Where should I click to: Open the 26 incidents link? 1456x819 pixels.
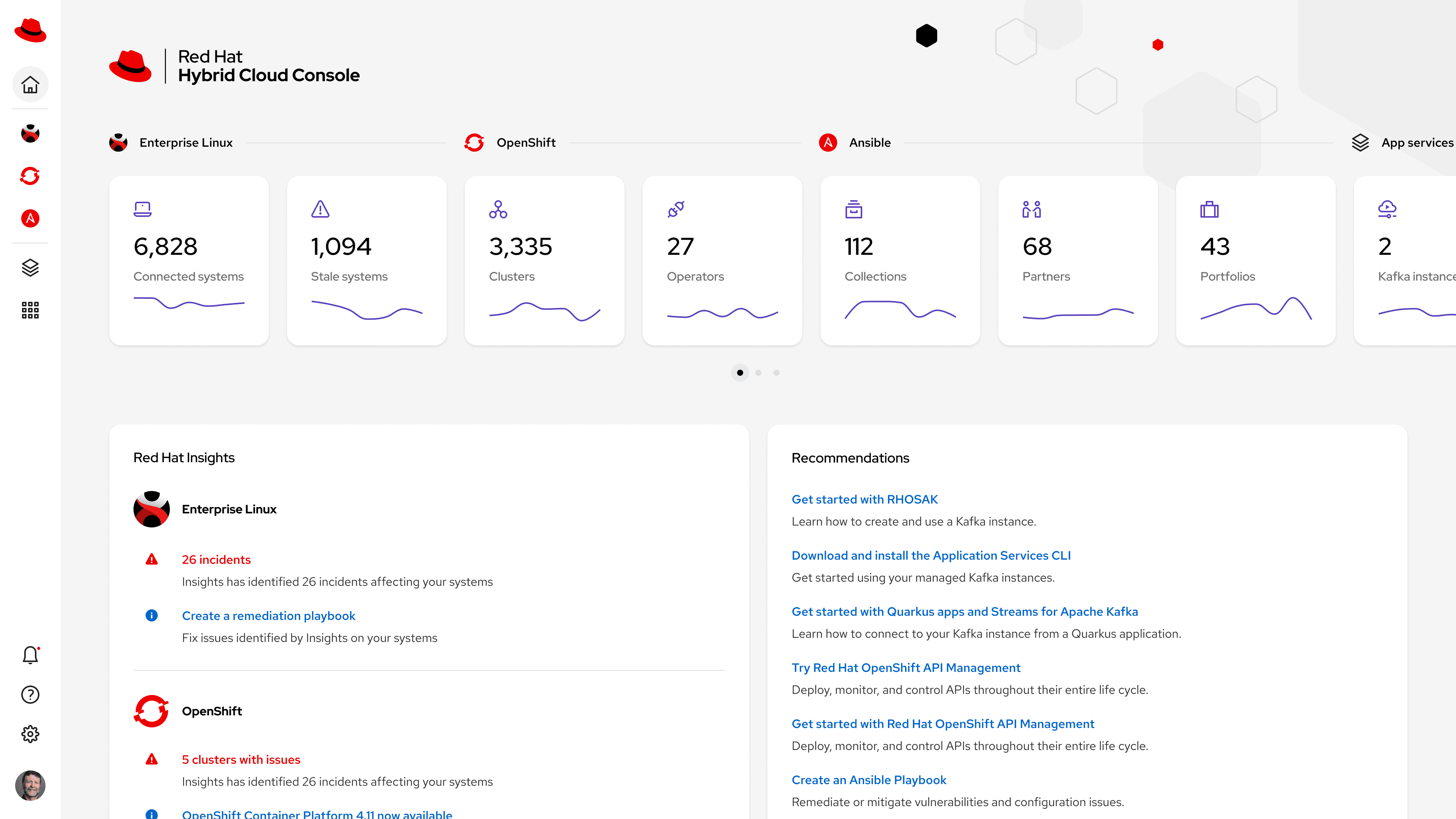(217, 560)
